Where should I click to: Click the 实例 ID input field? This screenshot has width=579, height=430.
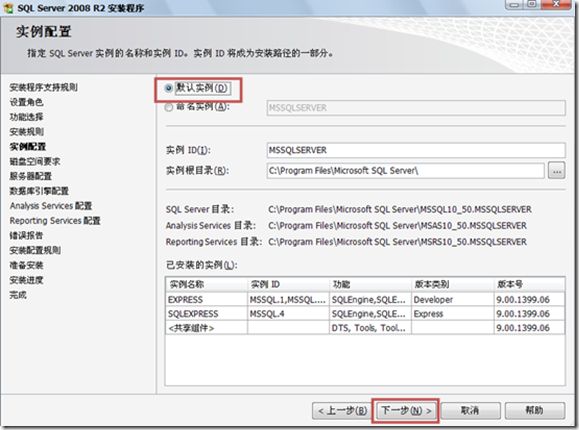416,150
